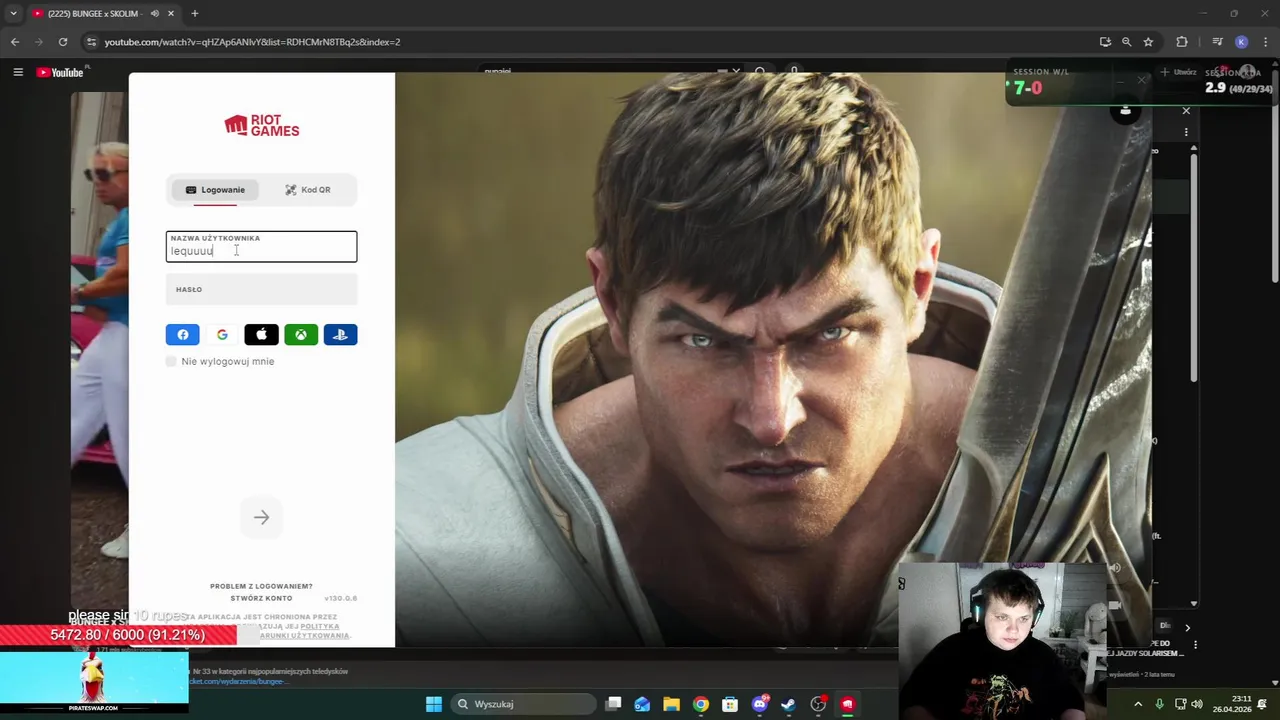This screenshot has height=720, width=1280.
Task: Open Chrome's three-dot menu
Action: (1266, 42)
